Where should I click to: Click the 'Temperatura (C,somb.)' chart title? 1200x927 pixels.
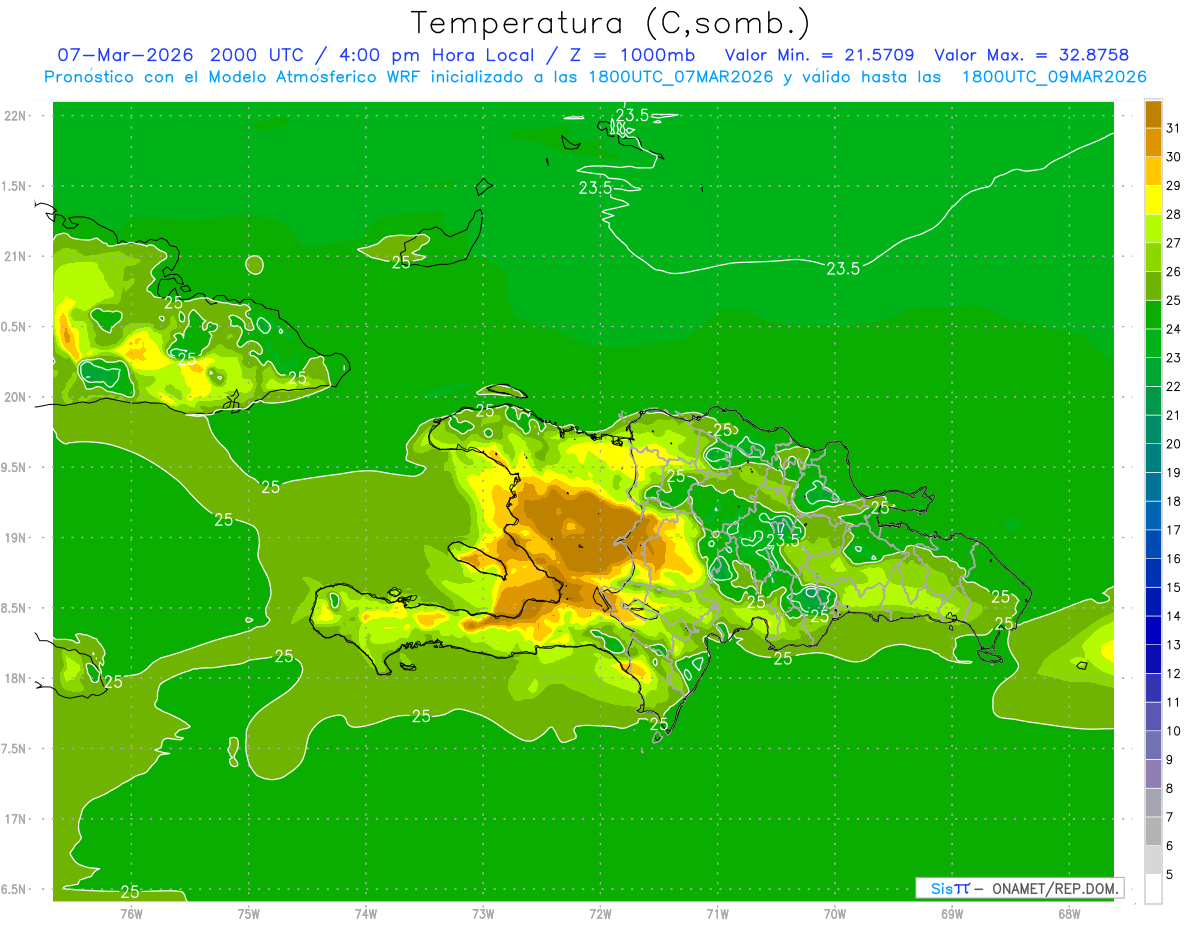tap(610, 24)
